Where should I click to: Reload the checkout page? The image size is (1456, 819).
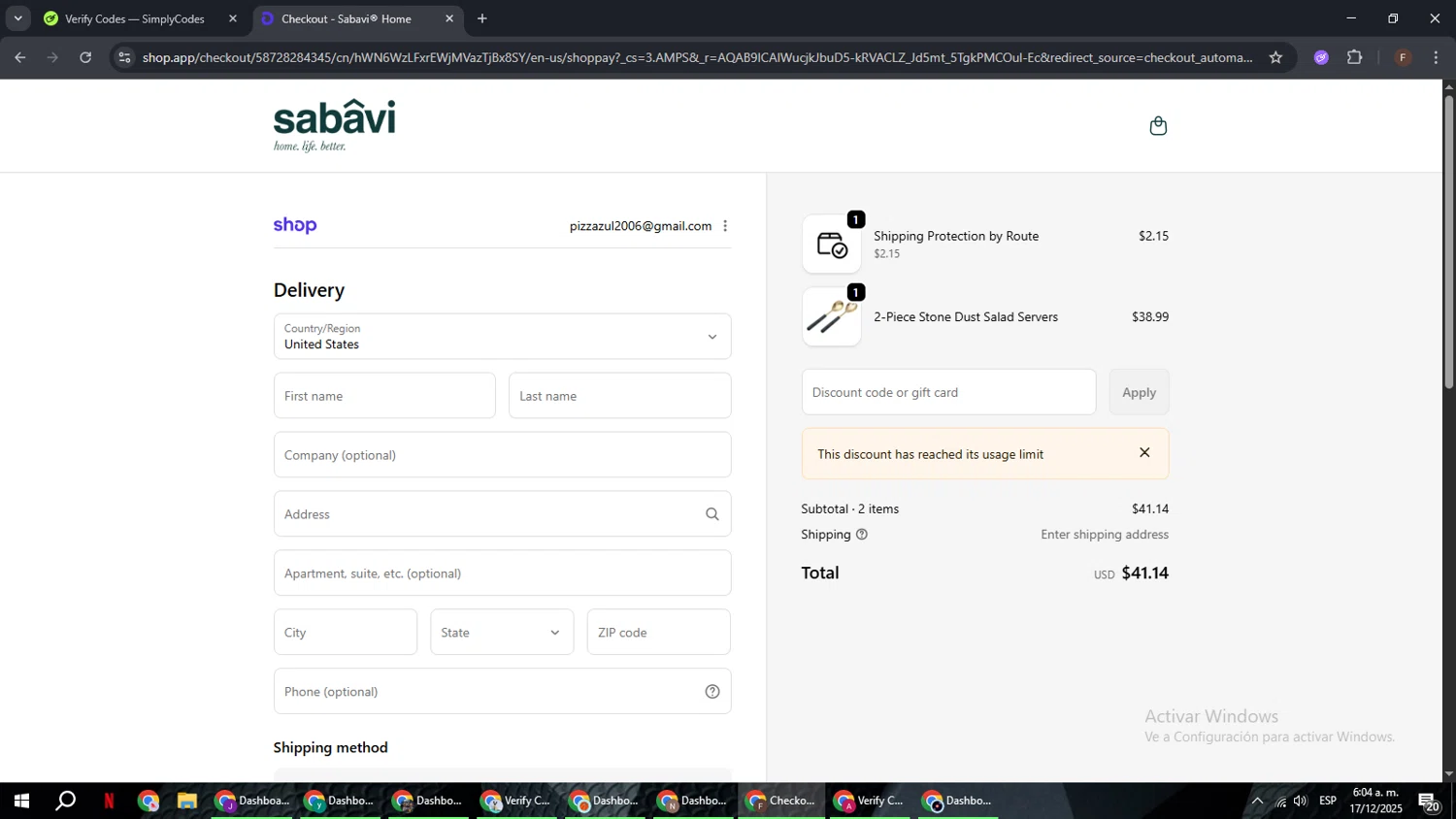(85, 57)
